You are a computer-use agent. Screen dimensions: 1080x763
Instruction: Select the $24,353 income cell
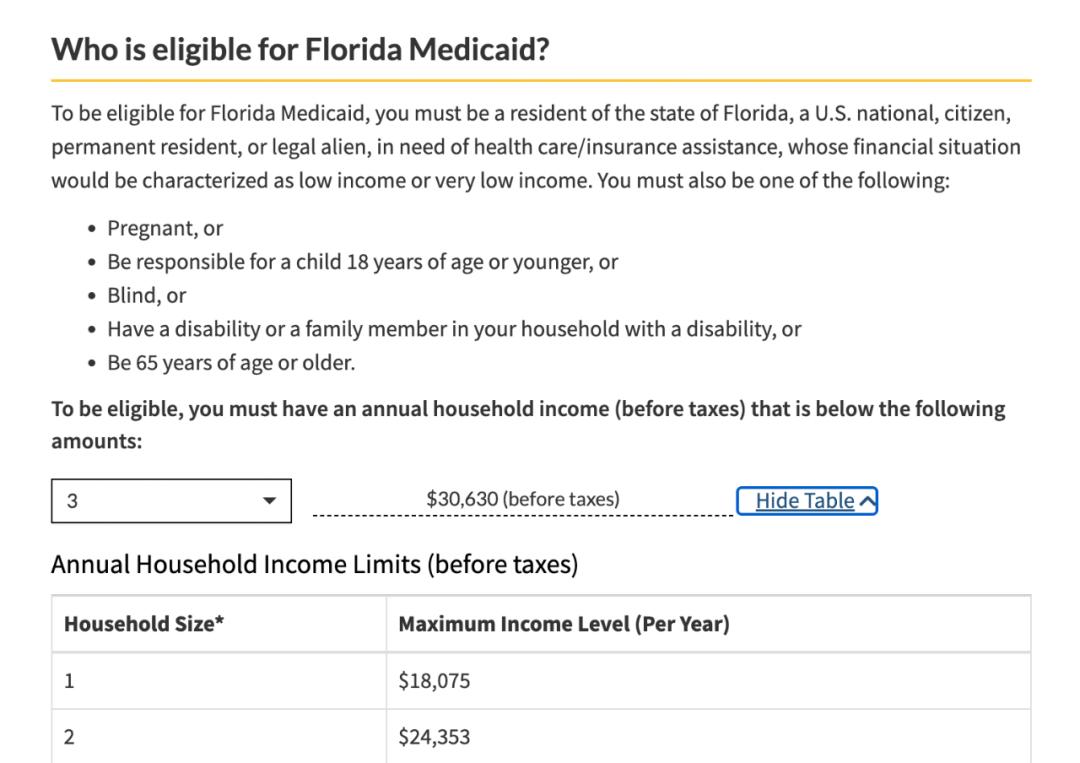click(x=434, y=738)
